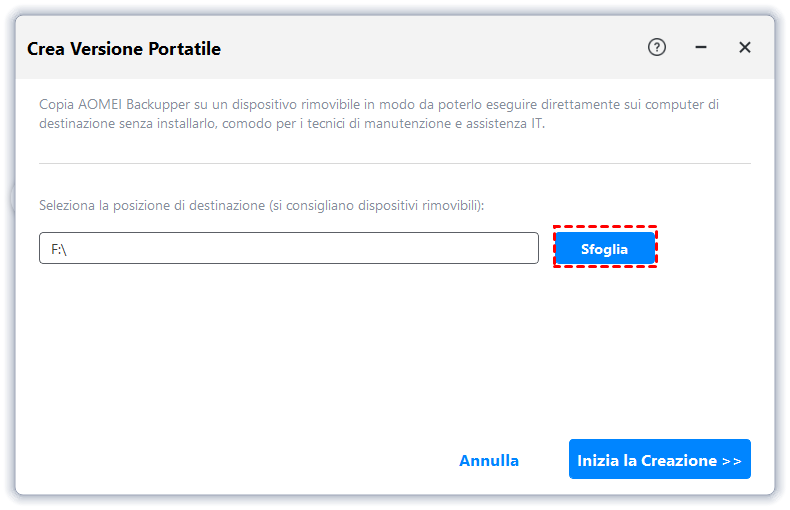This screenshot has height=510, width=790.
Task: Close the dialog with the X icon
Action: point(745,47)
